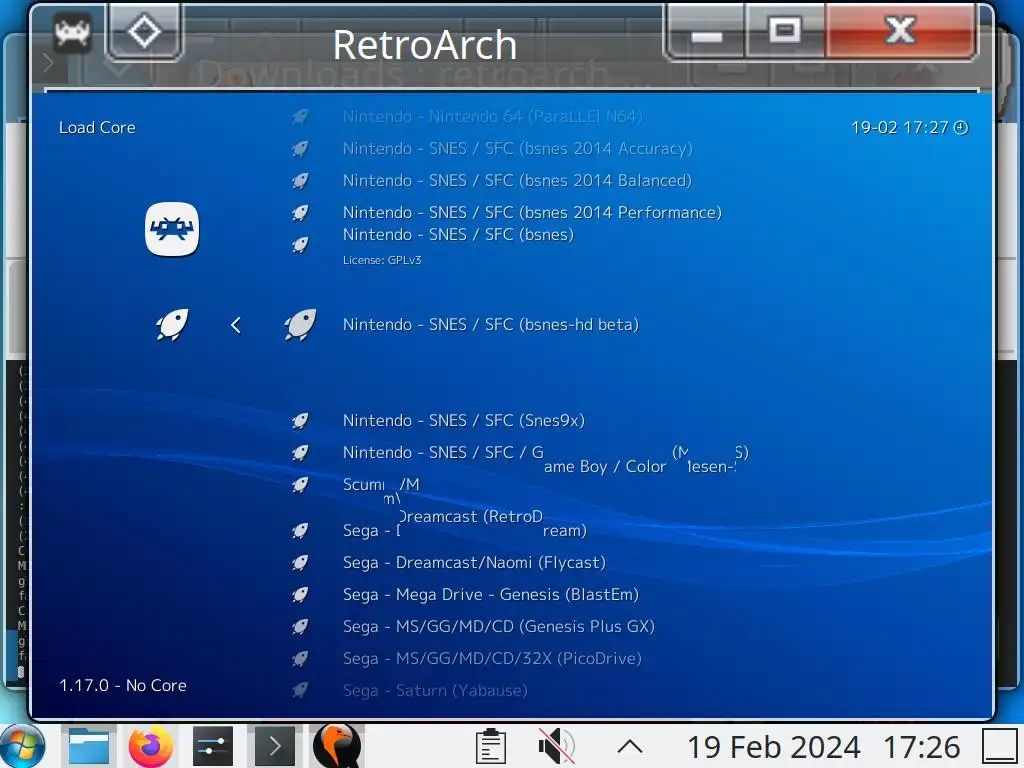The width and height of the screenshot is (1024, 768).
Task: Click rocket icon next to BlastEm core
Action: click(x=300, y=594)
